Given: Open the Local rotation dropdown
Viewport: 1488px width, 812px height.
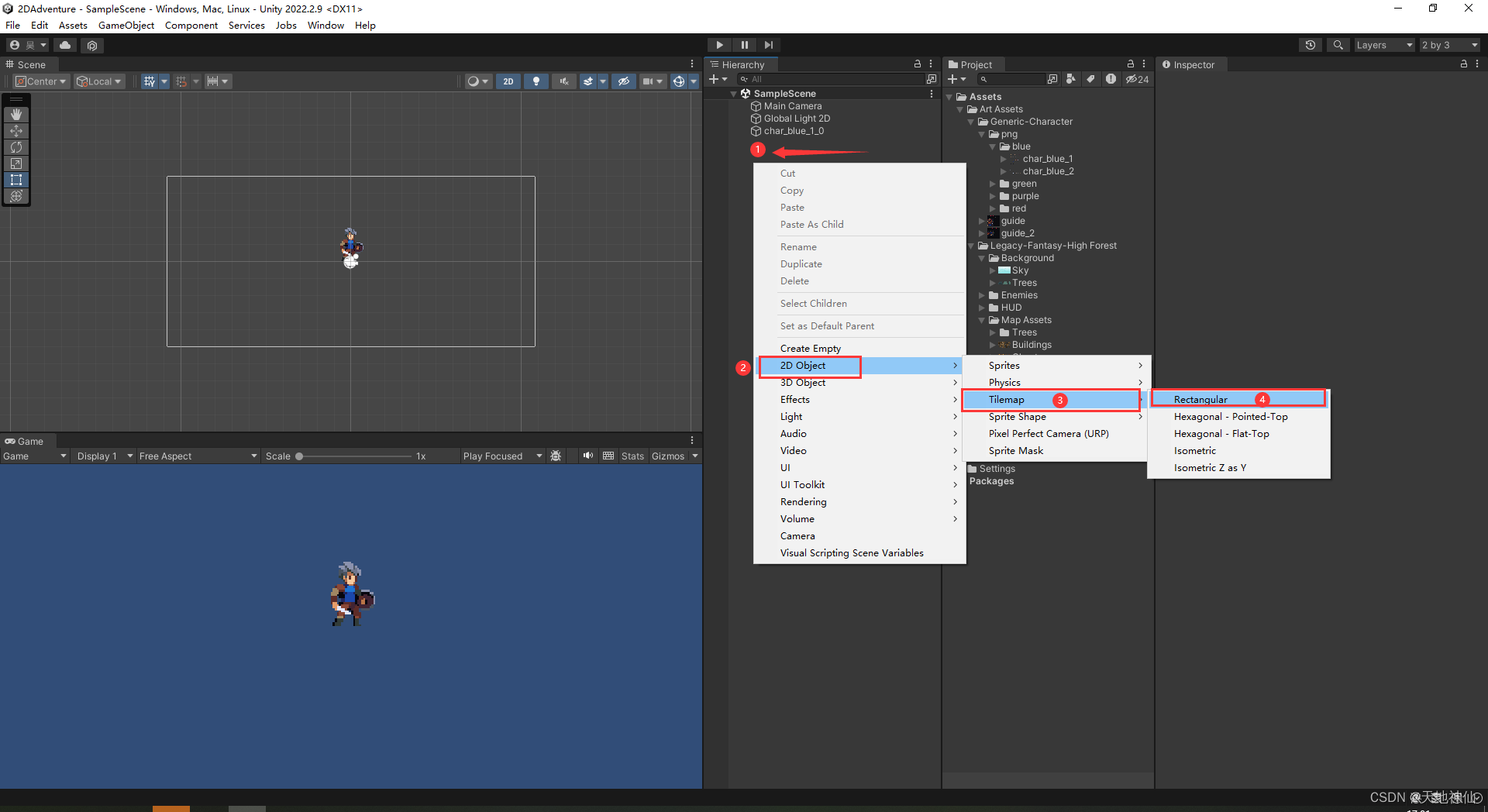Looking at the screenshot, I should coord(98,81).
